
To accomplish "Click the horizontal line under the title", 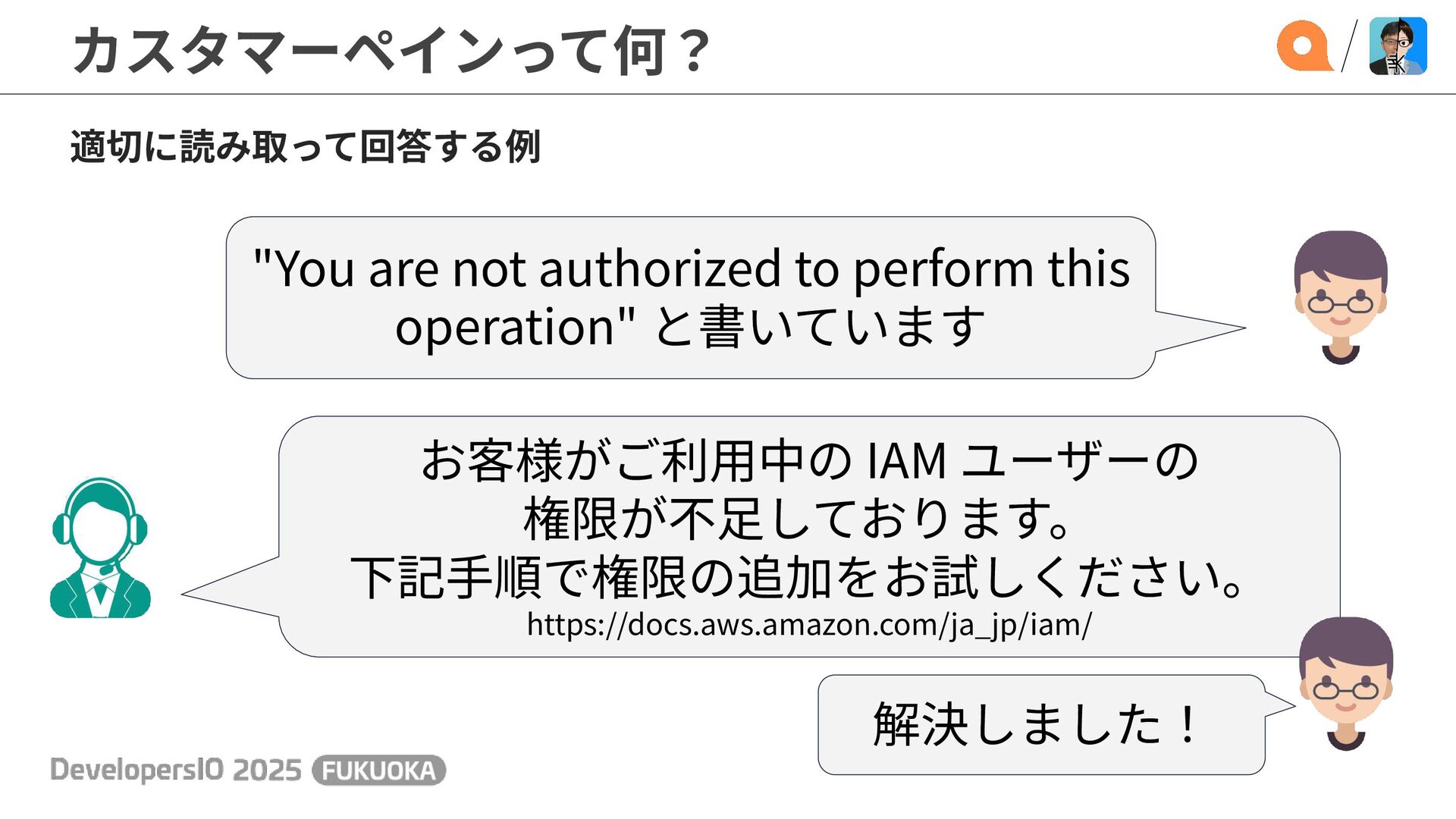I will pos(728,94).
